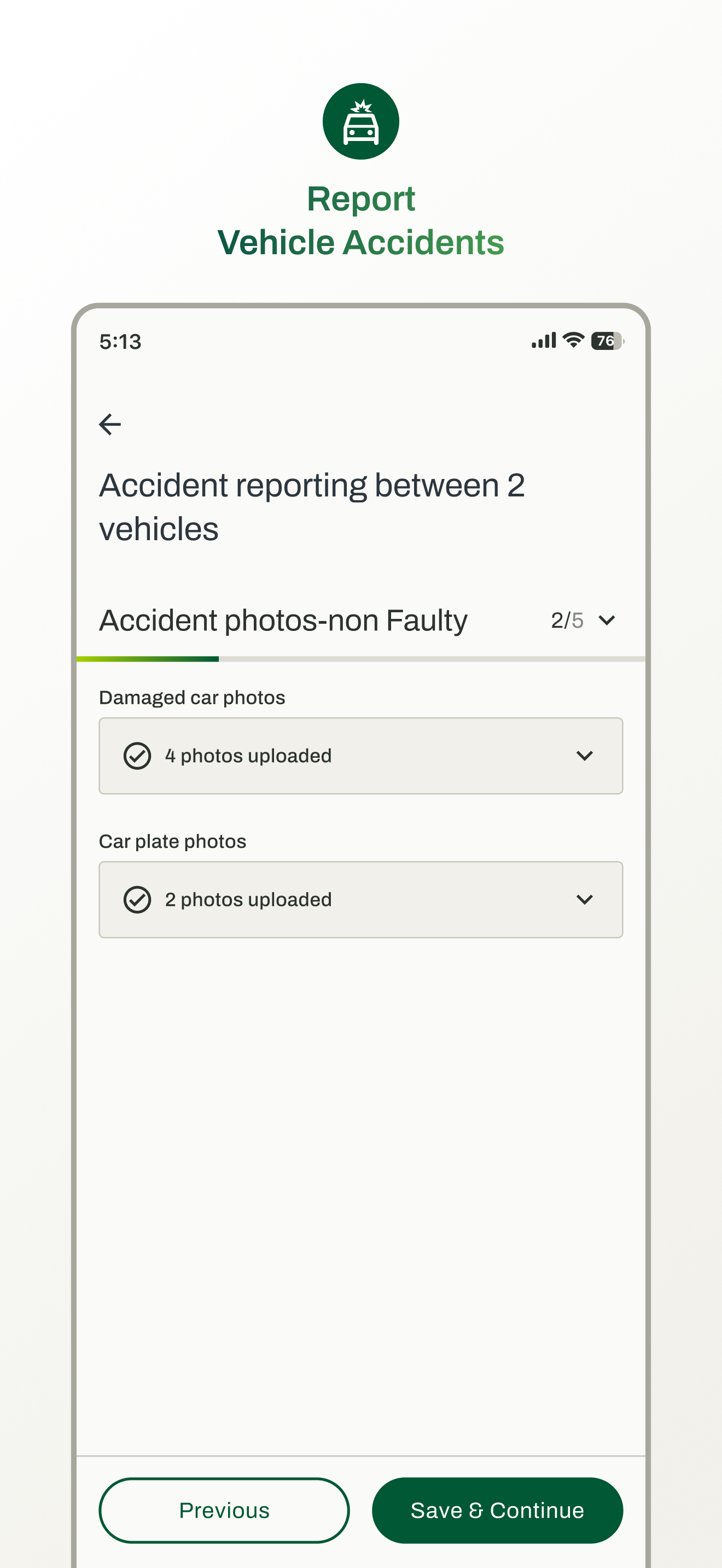The height and width of the screenshot is (1568, 722).
Task: Click Save & Continue button
Action: click(497, 1510)
